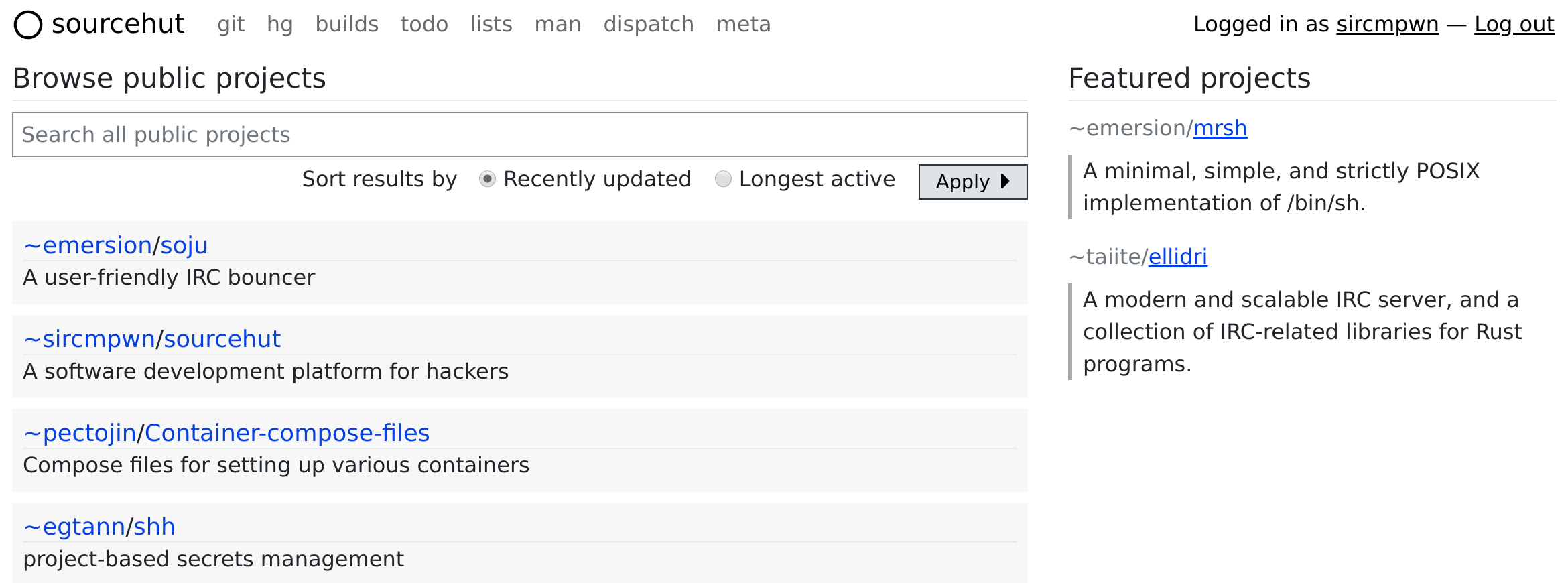Open the Container-compose-files project link
This screenshot has width=1568, height=583.
tap(287, 433)
